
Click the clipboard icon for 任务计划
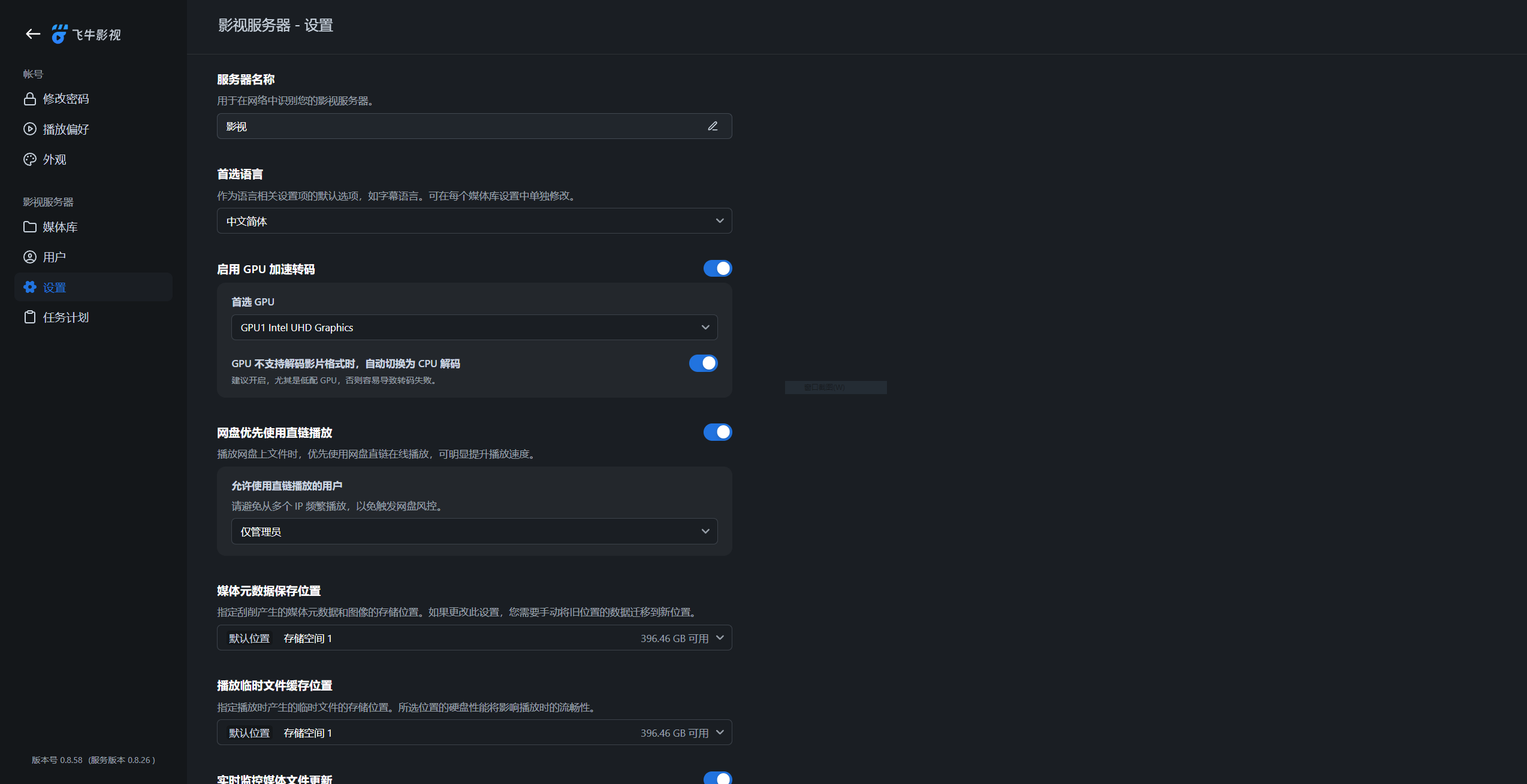pyautogui.click(x=29, y=317)
